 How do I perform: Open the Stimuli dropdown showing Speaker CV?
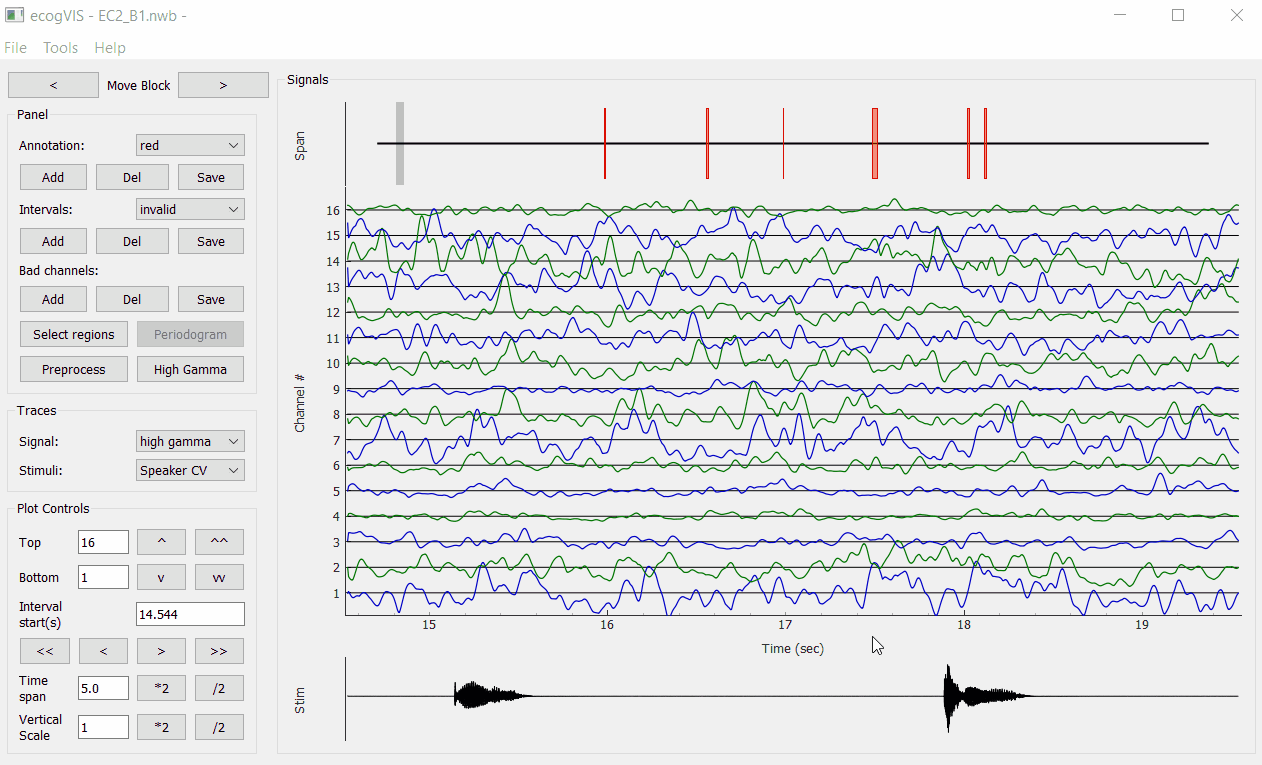190,470
